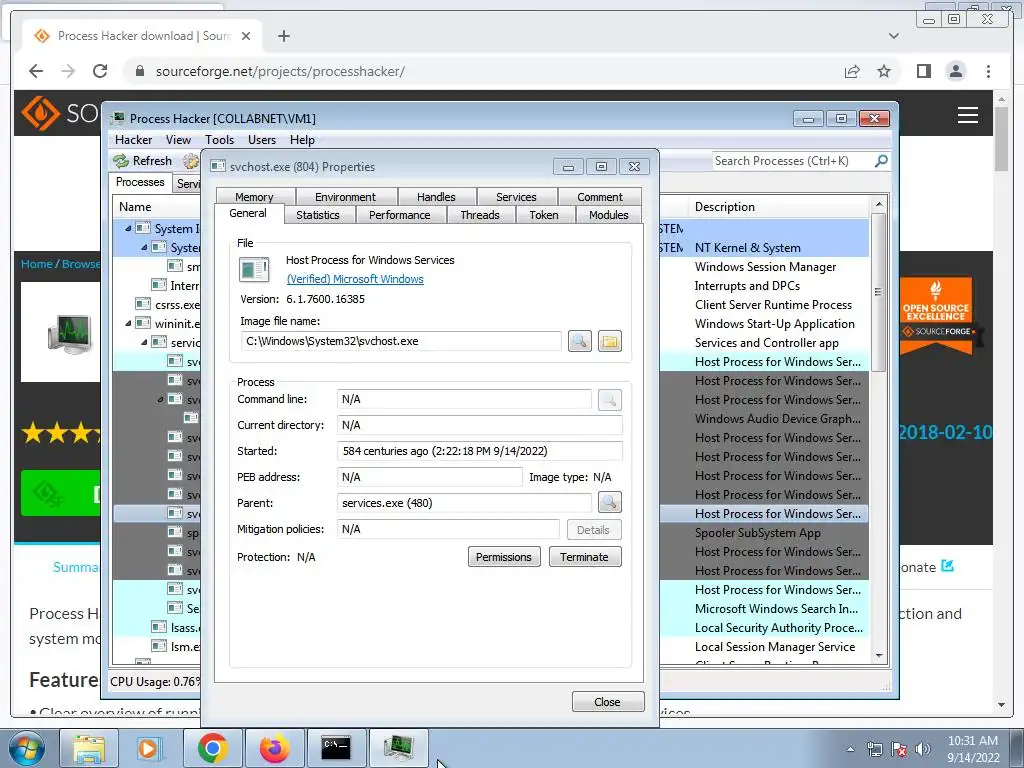1024x768 pixels.
Task: Click the Windows Start orb
Action: tap(27, 748)
